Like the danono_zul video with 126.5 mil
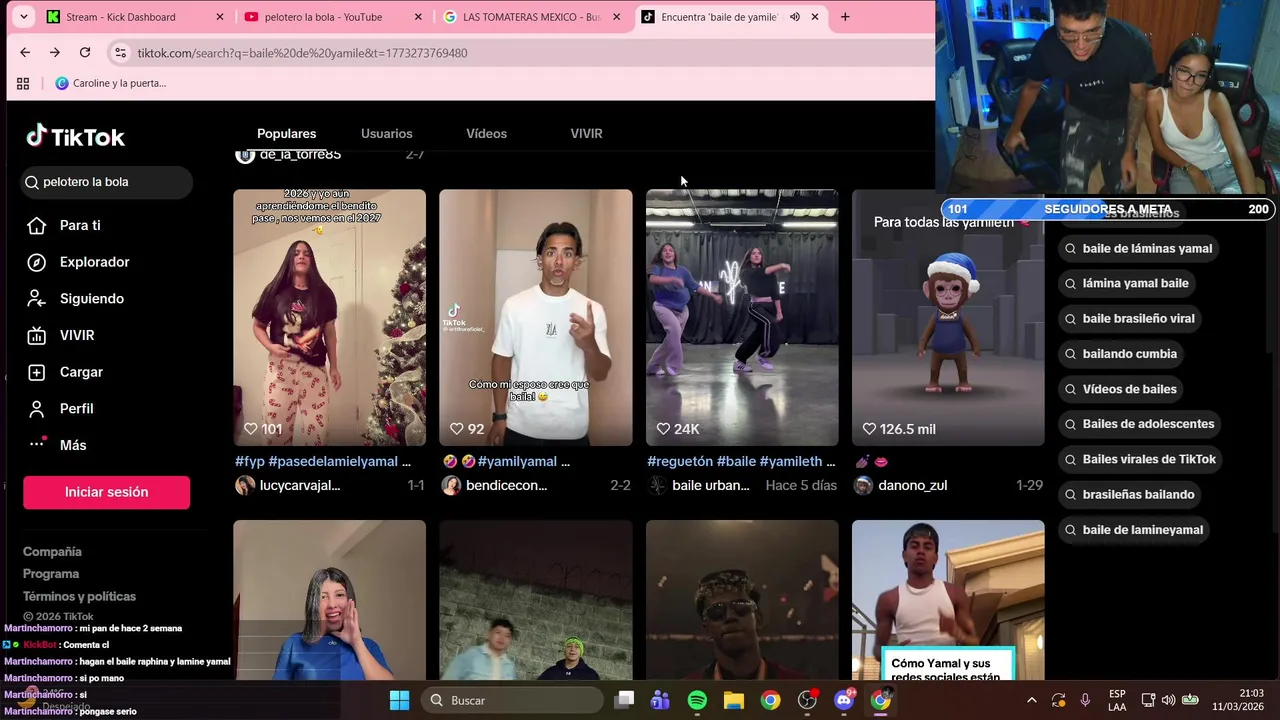 click(869, 429)
